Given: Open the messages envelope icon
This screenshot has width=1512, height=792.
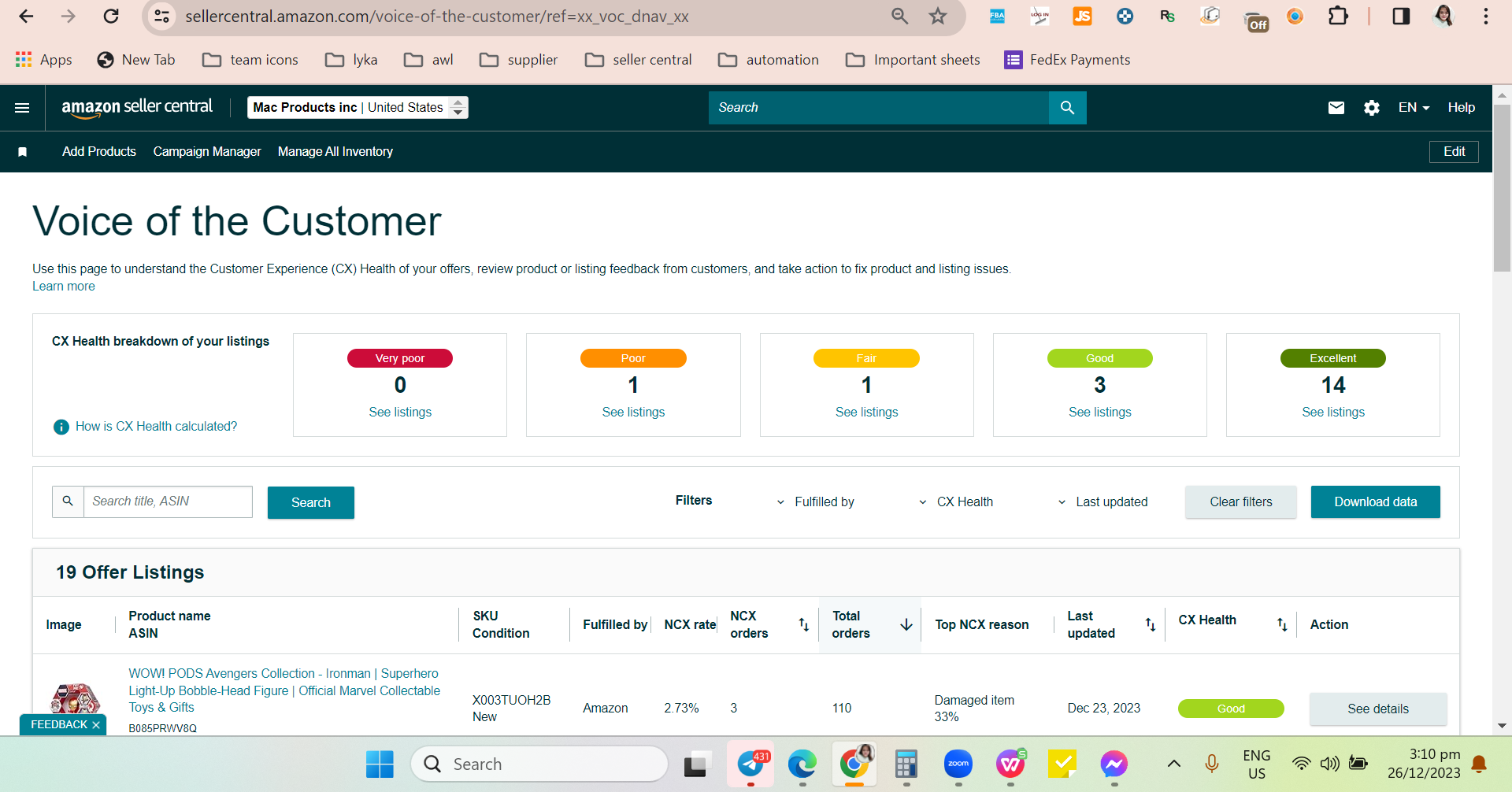Looking at the screenshot, I should [x=1336, y=108].
